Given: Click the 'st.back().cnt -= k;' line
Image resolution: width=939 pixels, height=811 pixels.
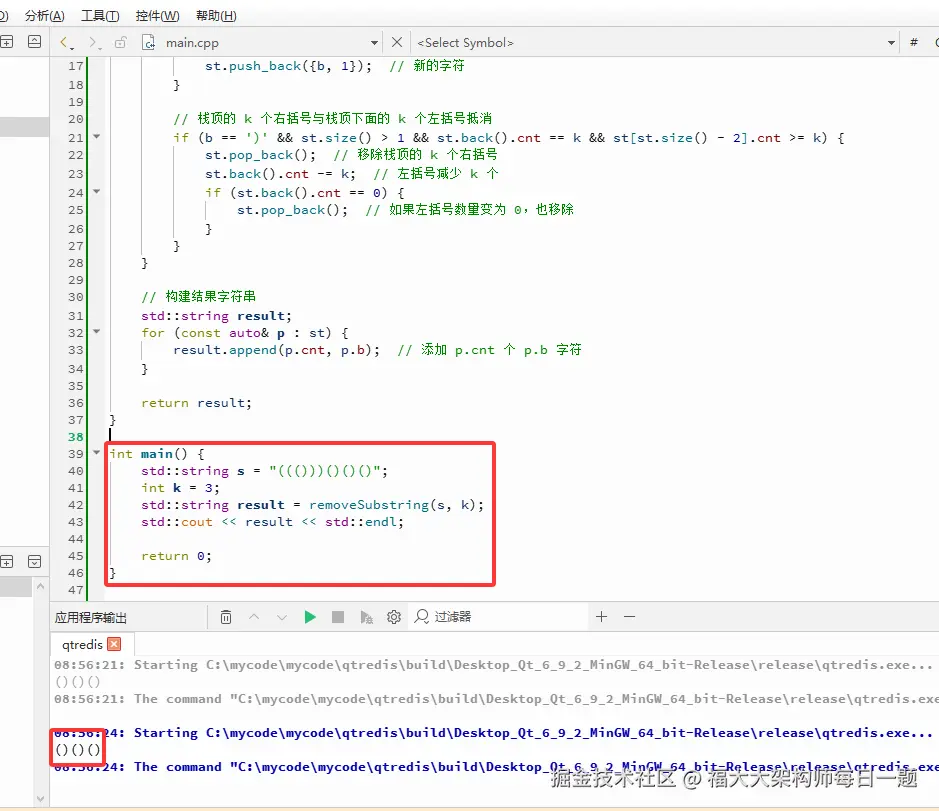Looking at the screenshot, I should coord(280,174).
